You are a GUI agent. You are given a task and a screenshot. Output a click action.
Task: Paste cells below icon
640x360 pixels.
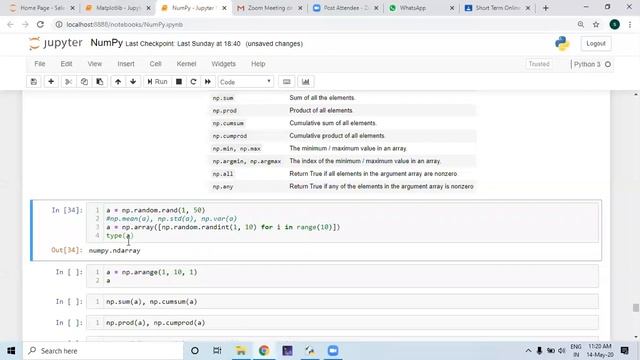click(x=100, y=82)
